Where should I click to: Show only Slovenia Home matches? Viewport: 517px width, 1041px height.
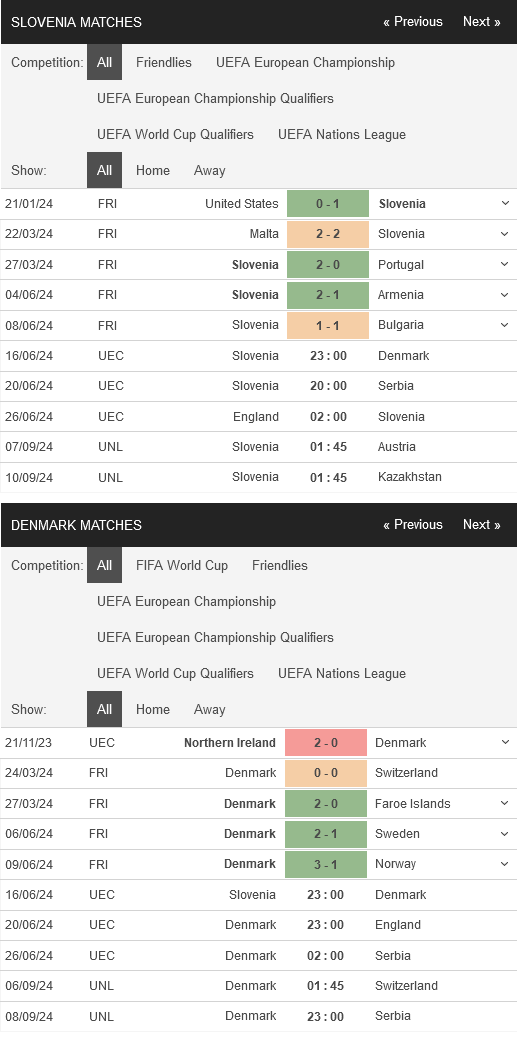point(153,170)
